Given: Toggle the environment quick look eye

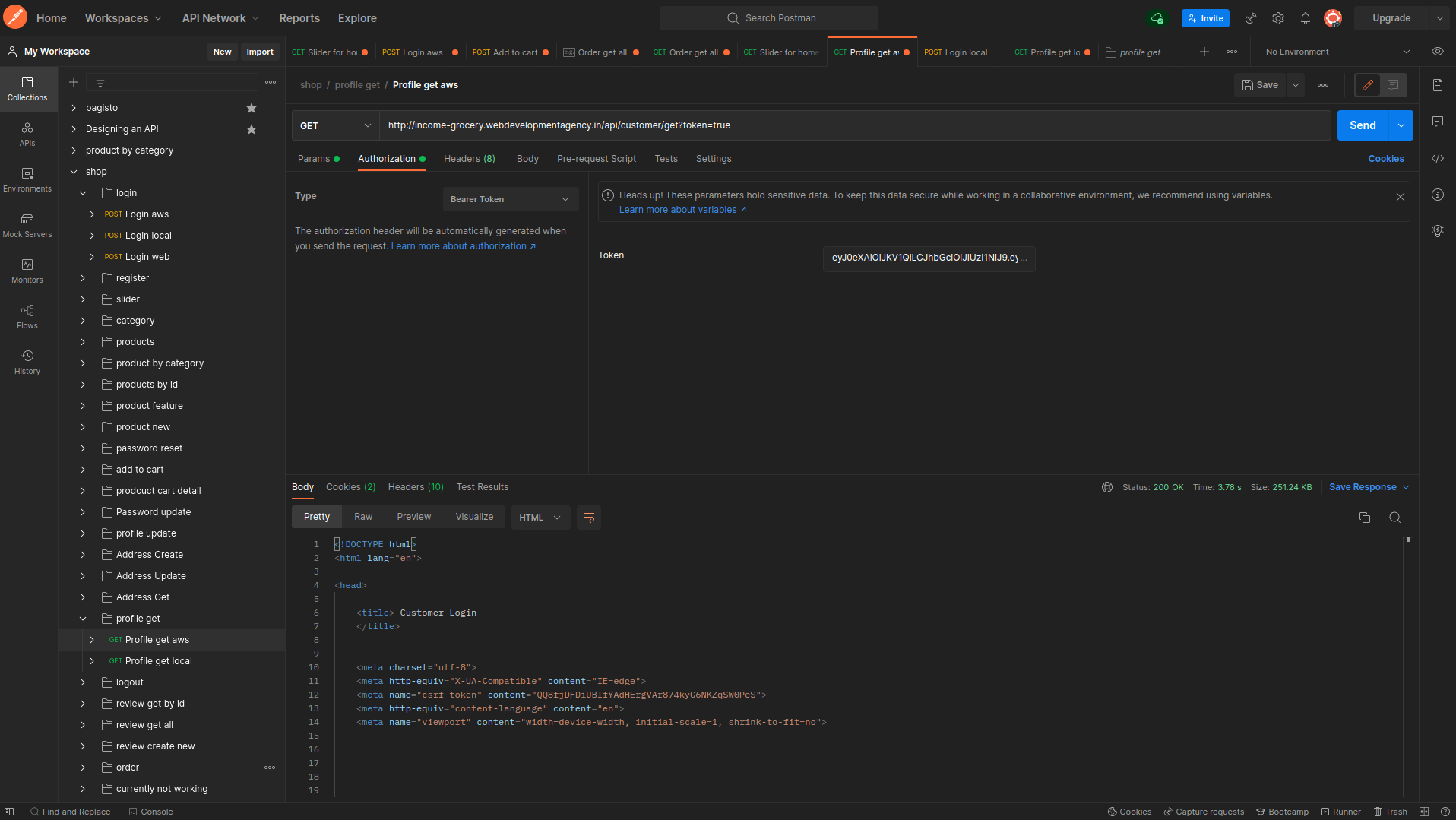Looking at the screenshot, I should tap(1438, 52).
